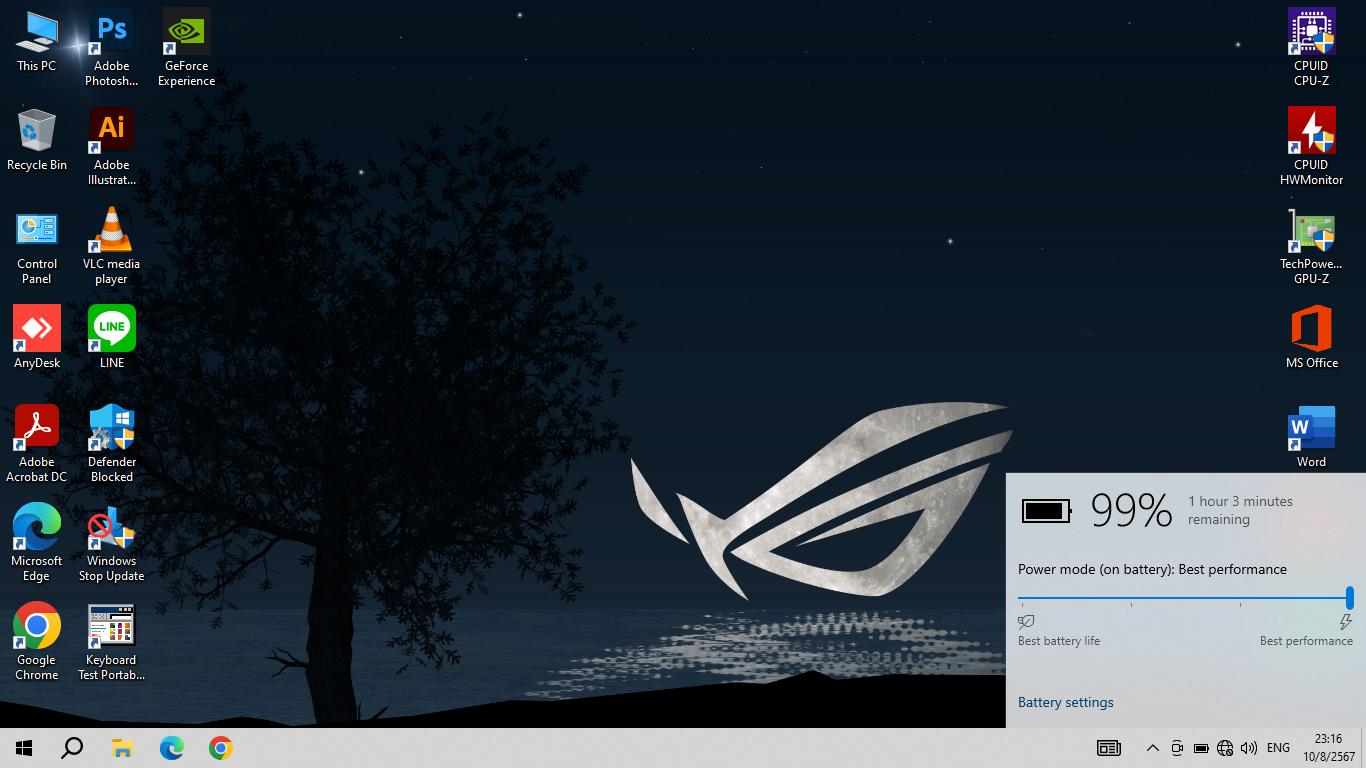Select GeForce Experience desktop icon
1366x768 pixels.
(187, 47)
